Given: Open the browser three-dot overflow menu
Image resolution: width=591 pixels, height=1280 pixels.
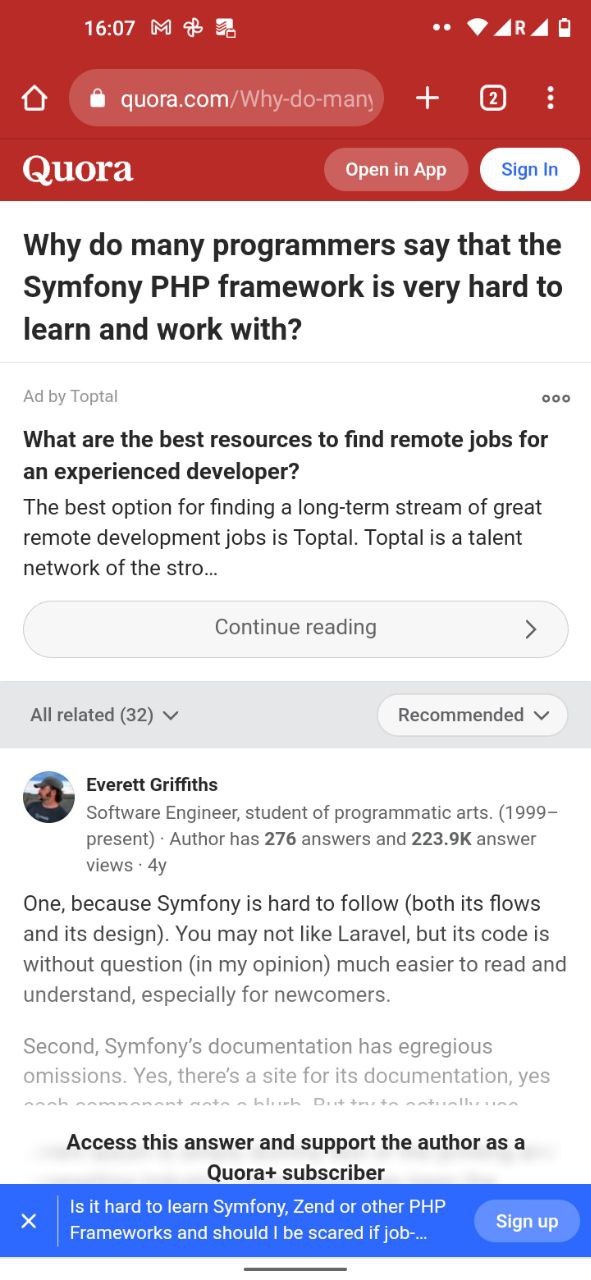Looking at the screenshot, I should pyautogui.click(x=550, y=98).
